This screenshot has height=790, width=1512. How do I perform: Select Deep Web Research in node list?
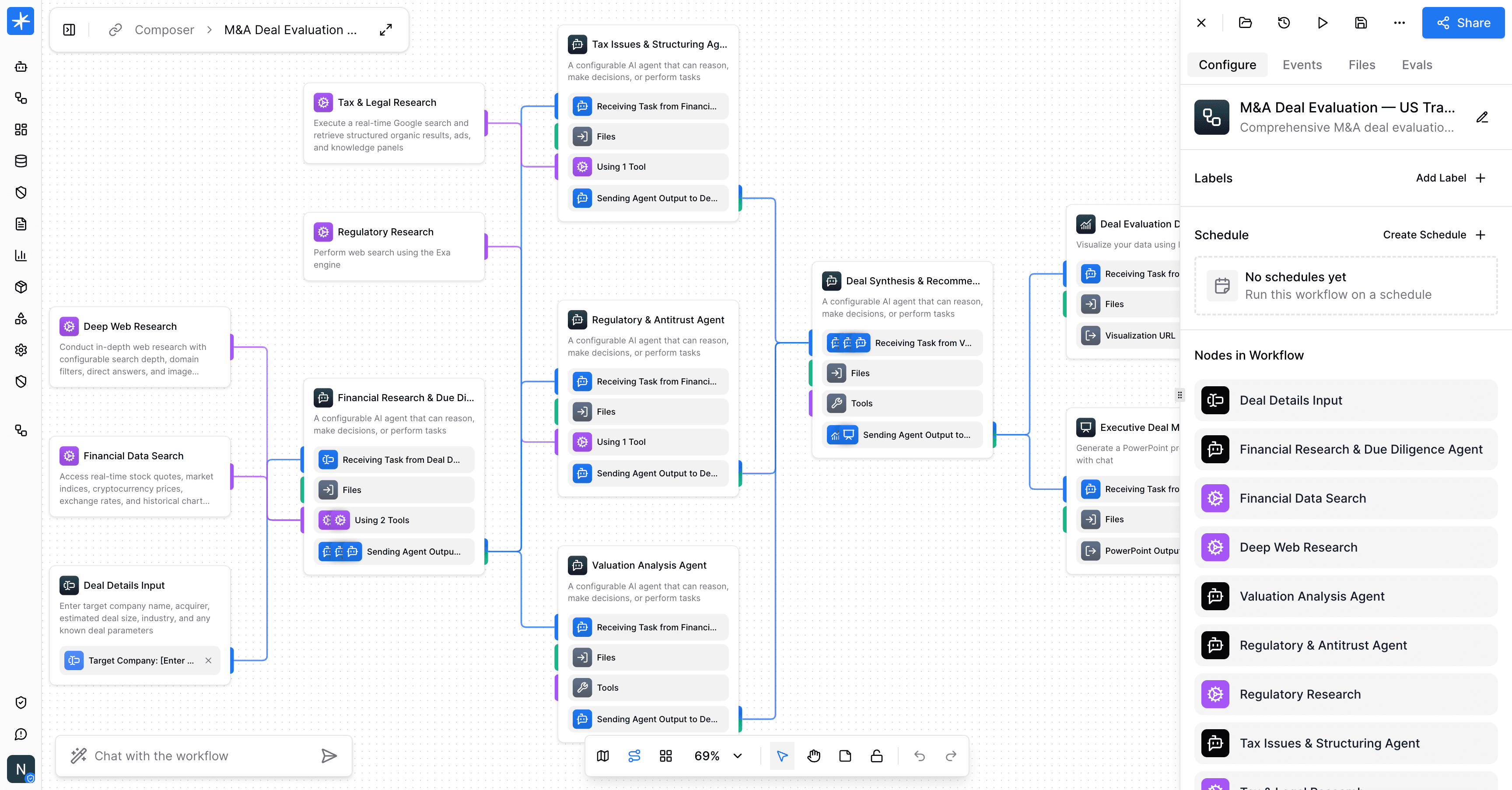[1346, 547]
